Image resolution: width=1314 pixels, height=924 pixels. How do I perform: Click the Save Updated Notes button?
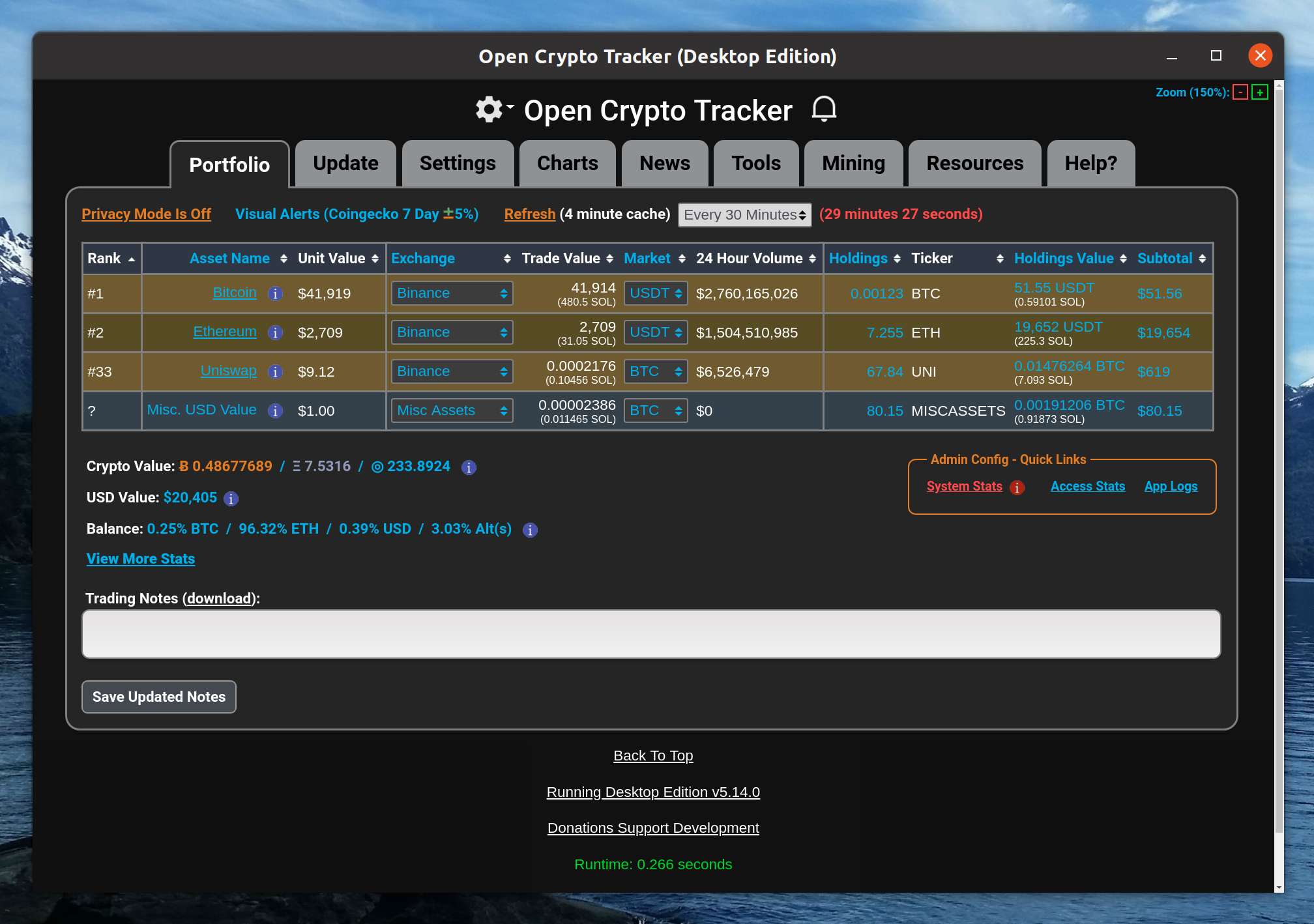(x=159, y=697)
